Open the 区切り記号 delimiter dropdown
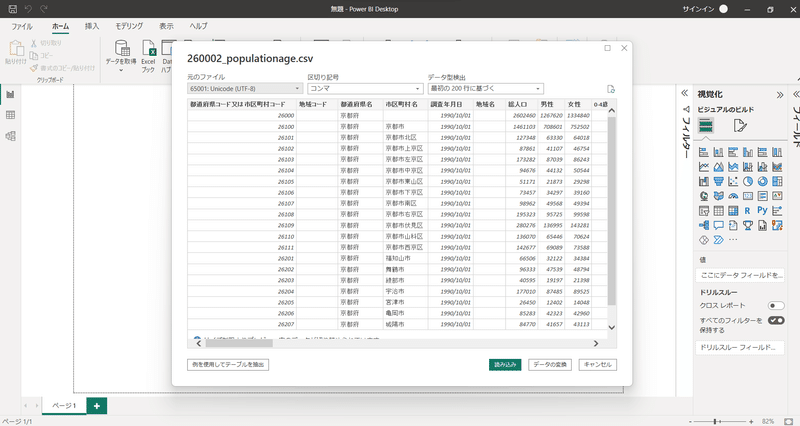The image size is (800, 426). pyautogui.click(x=365, y=89)
